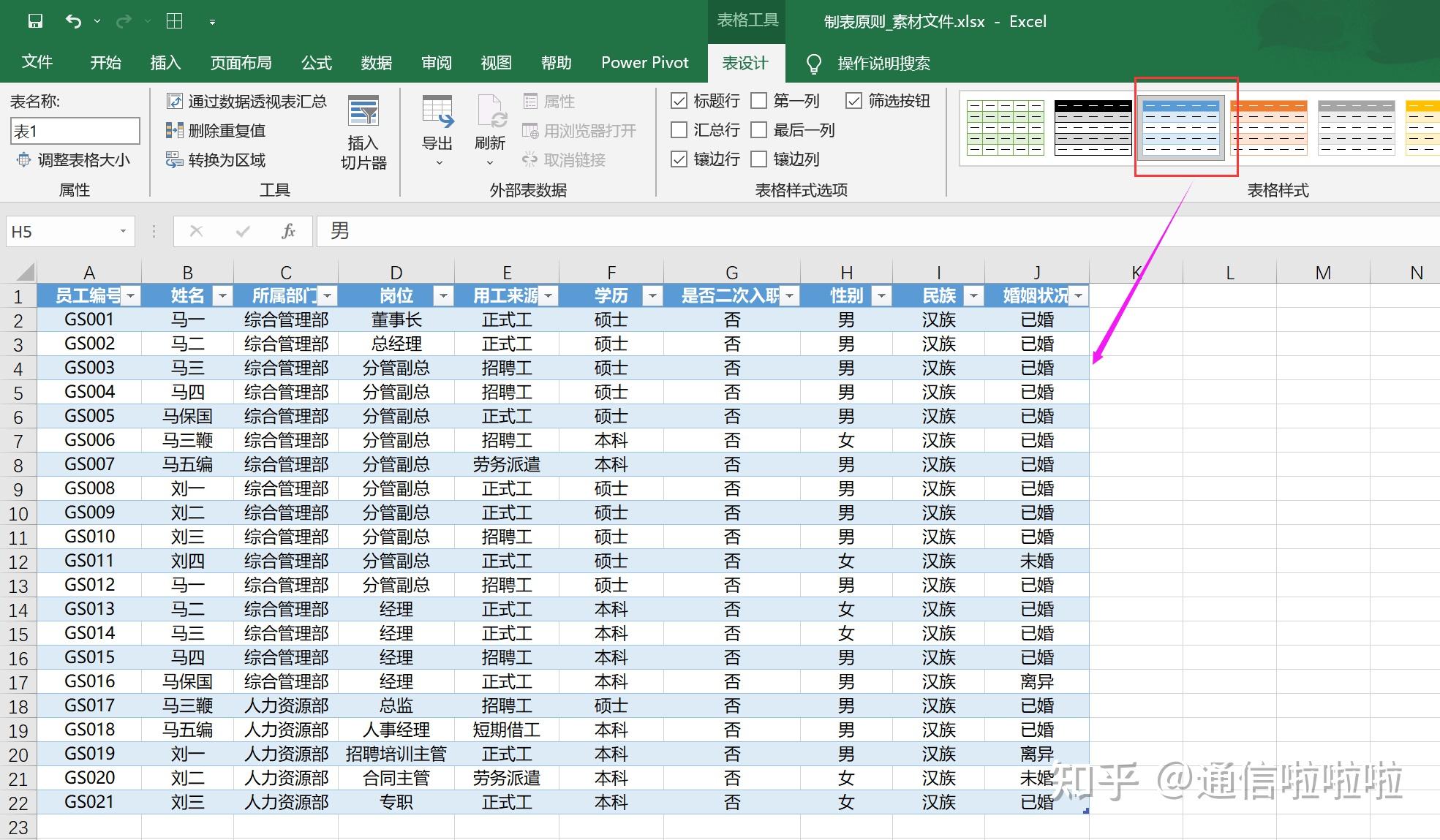Click 操作说明搜索 search box
1440x840 pixels.
coord(883,64)
